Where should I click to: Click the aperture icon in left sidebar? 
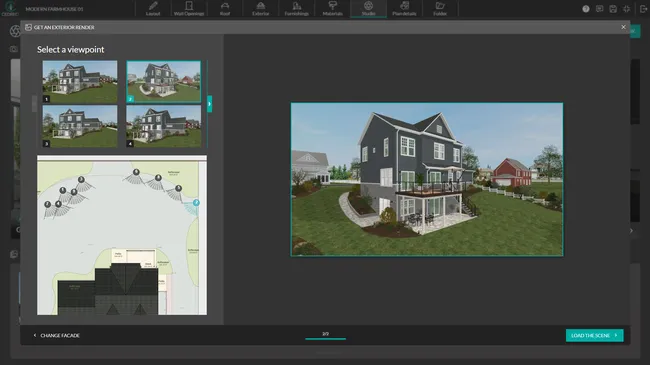pyautogui.click(x=15, y=31)
